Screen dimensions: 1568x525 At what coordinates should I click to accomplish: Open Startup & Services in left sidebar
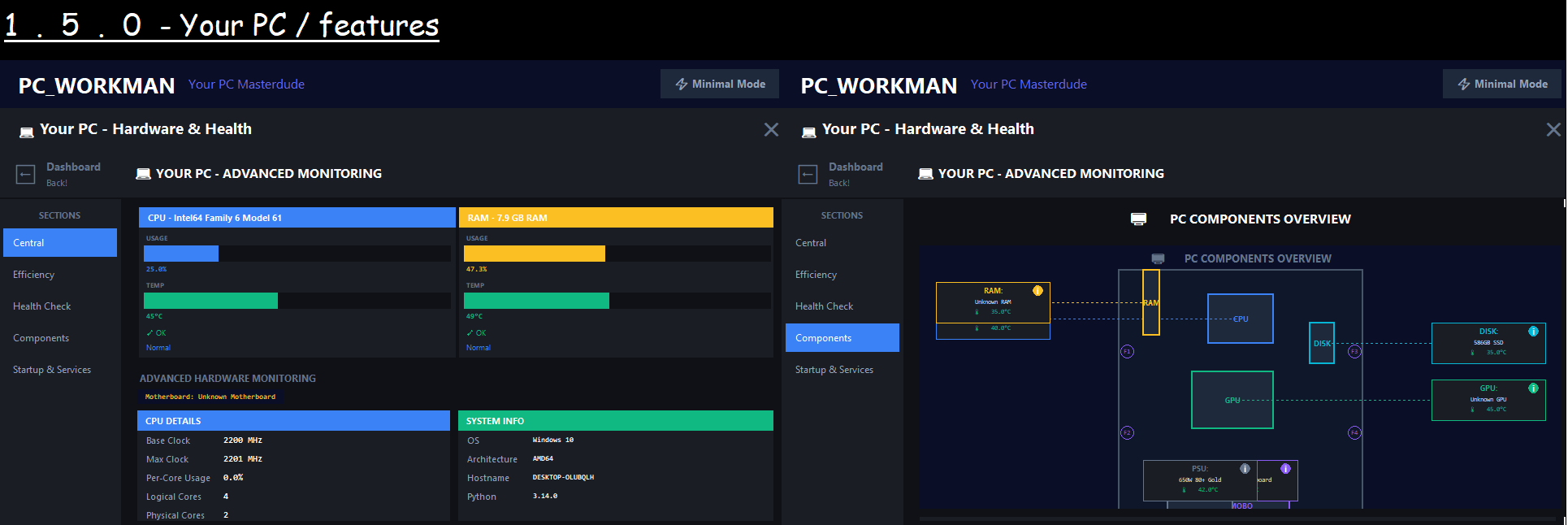click(52, 370)
